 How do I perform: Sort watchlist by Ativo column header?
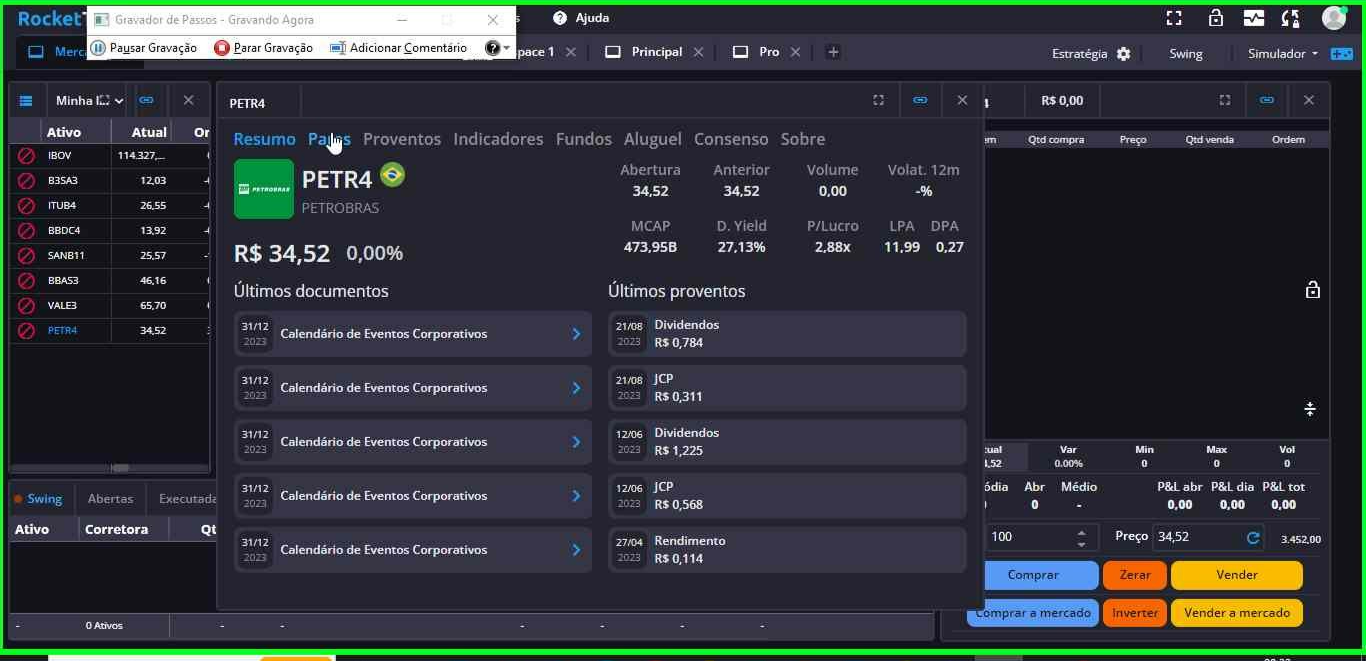[x=64, y=132]
